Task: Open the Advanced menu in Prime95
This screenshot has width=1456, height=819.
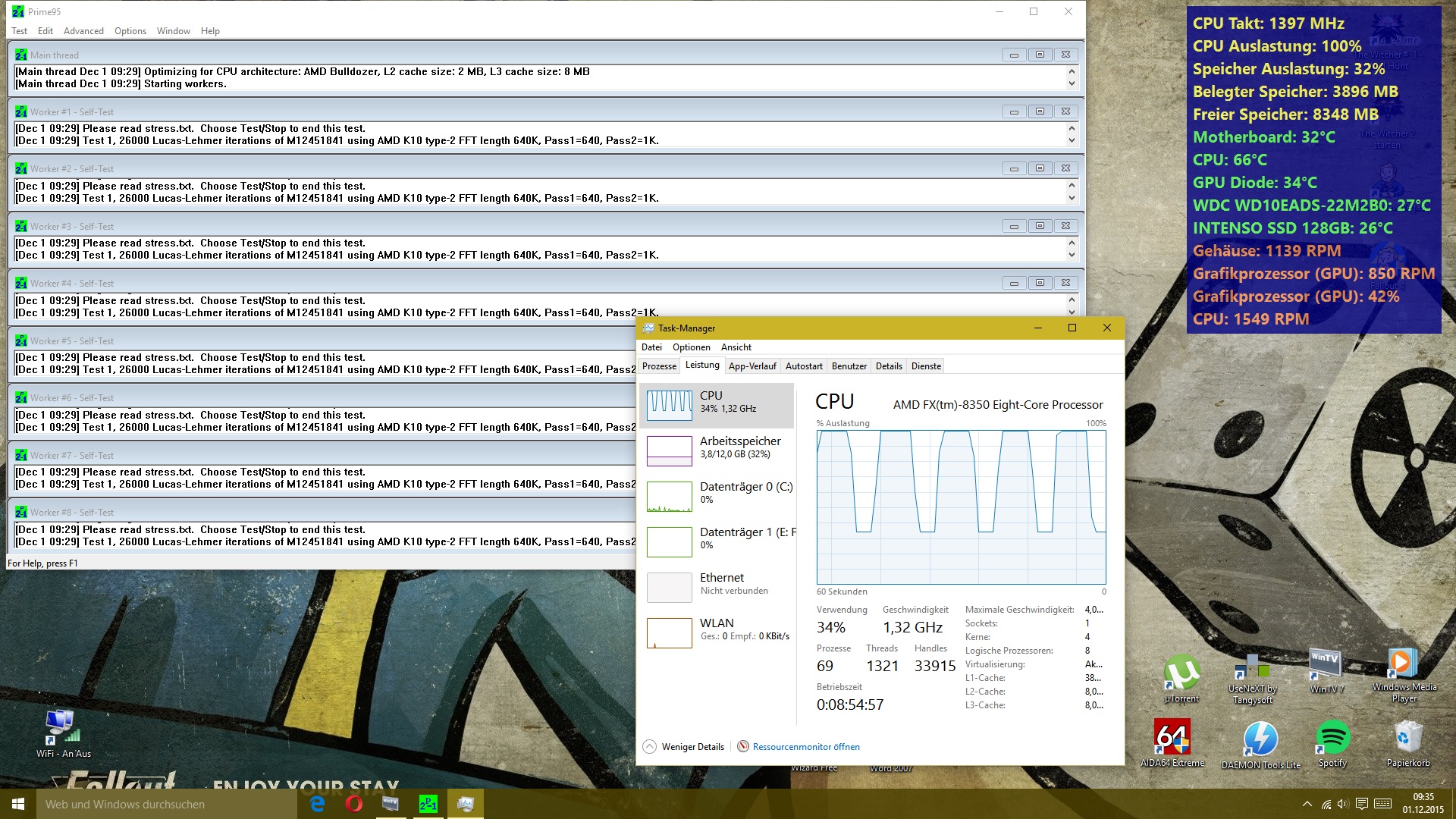Action: pos(83,31)
